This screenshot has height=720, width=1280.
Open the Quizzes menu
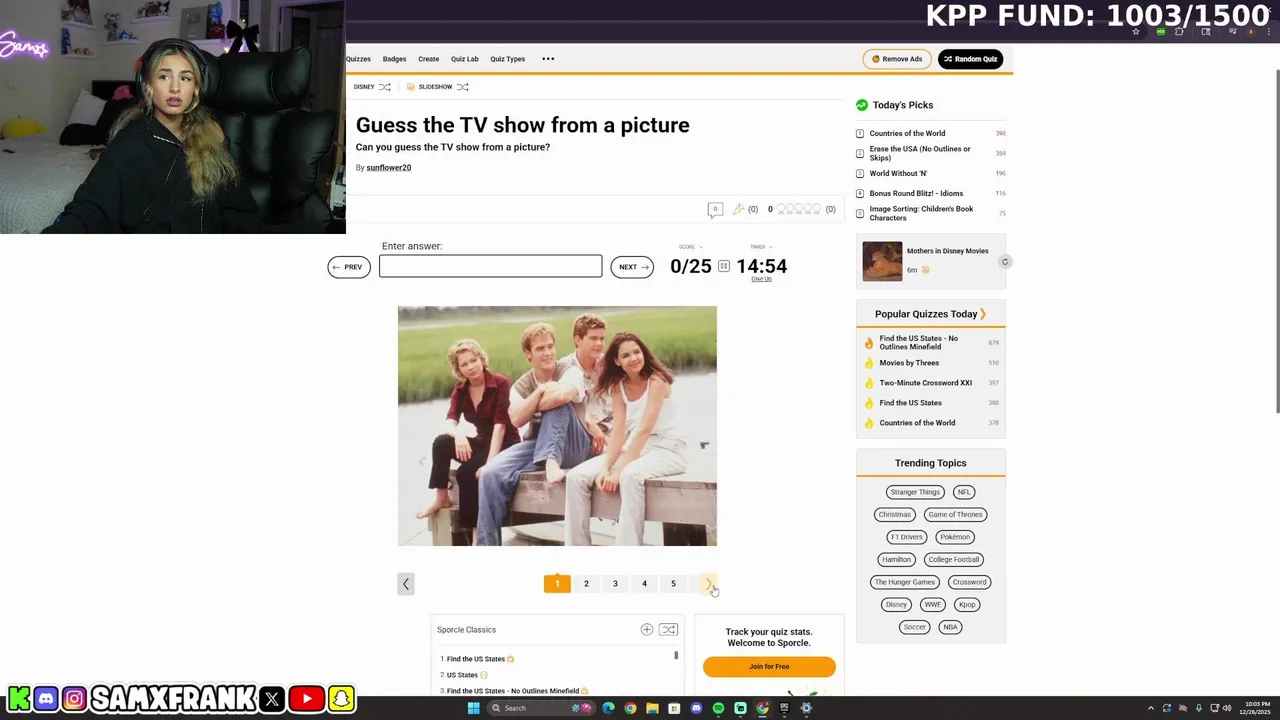(358, 59)
